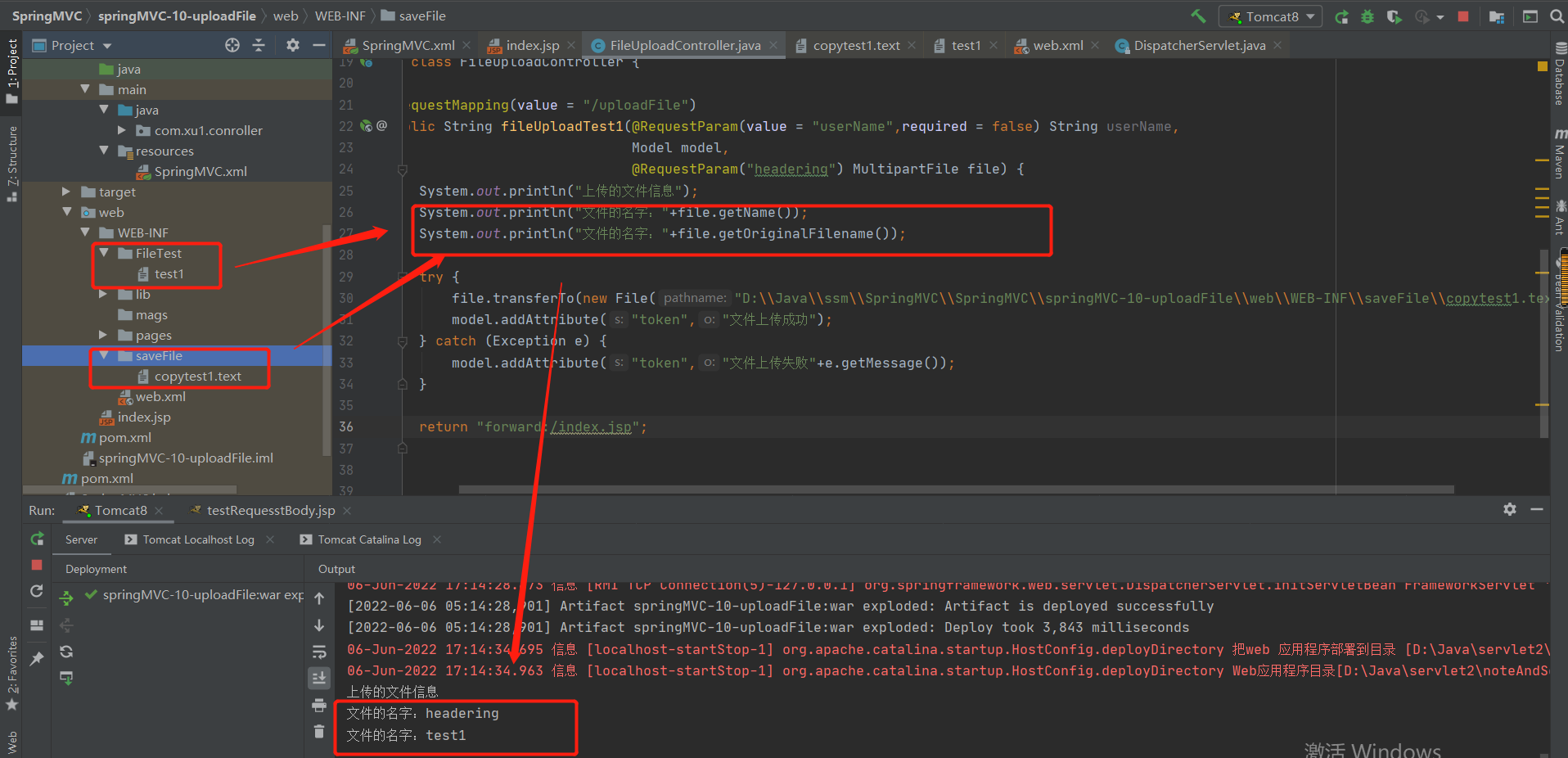Image resolution: width=1568 pixels, height=758 pixels.
Task: Click the editor horizontal scrollbar
Action: tap(956, 490)
